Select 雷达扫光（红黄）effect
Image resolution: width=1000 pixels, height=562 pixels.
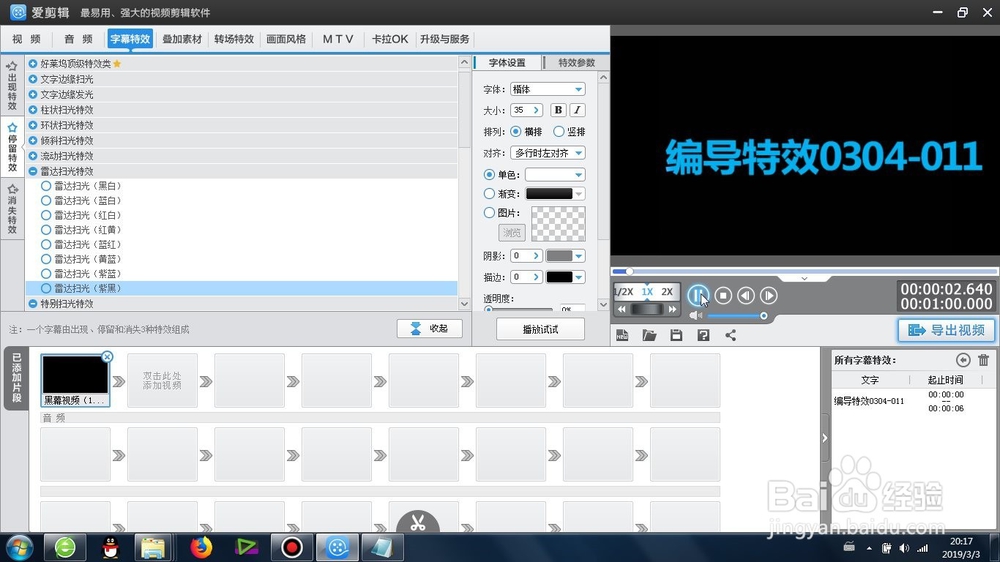tap(80, 230)
